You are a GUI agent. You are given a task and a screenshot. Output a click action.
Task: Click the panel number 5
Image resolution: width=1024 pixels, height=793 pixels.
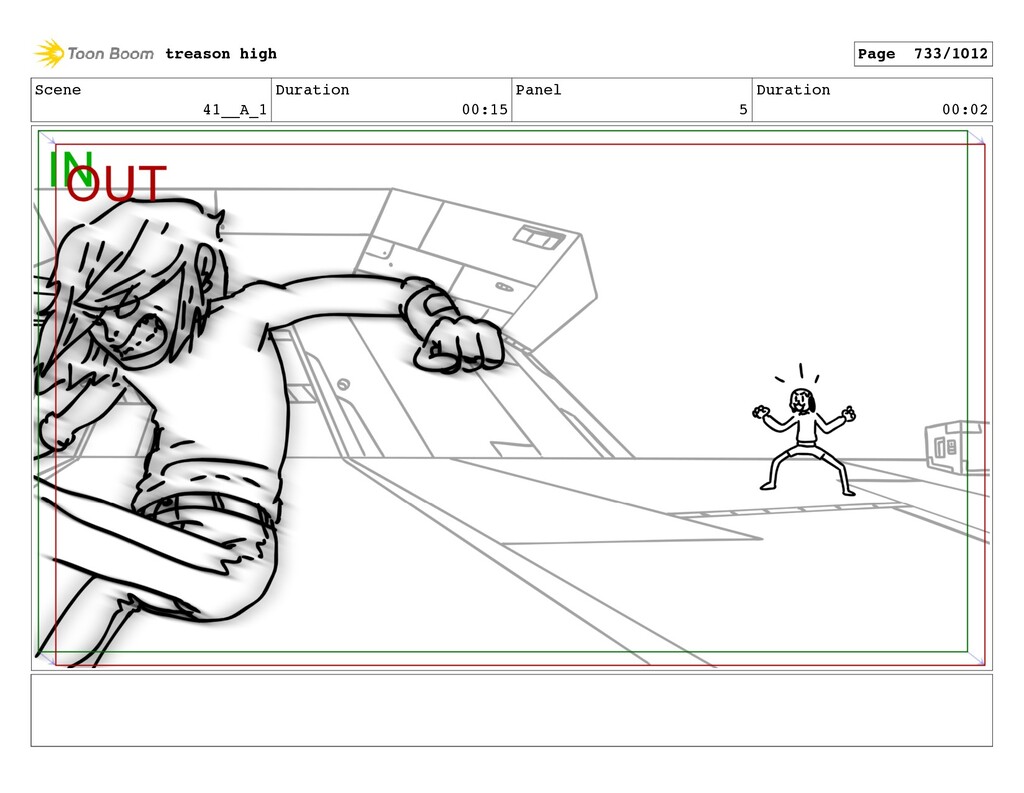pos(743,110)
